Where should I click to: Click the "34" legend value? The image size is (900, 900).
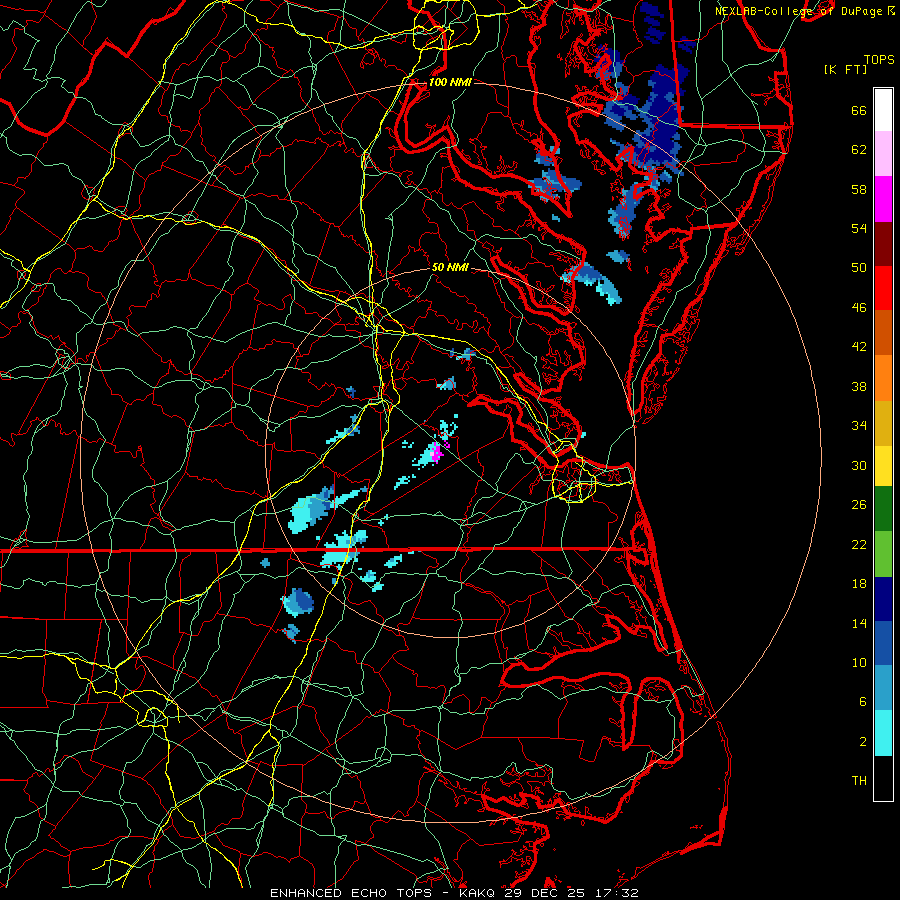point(859,426)
